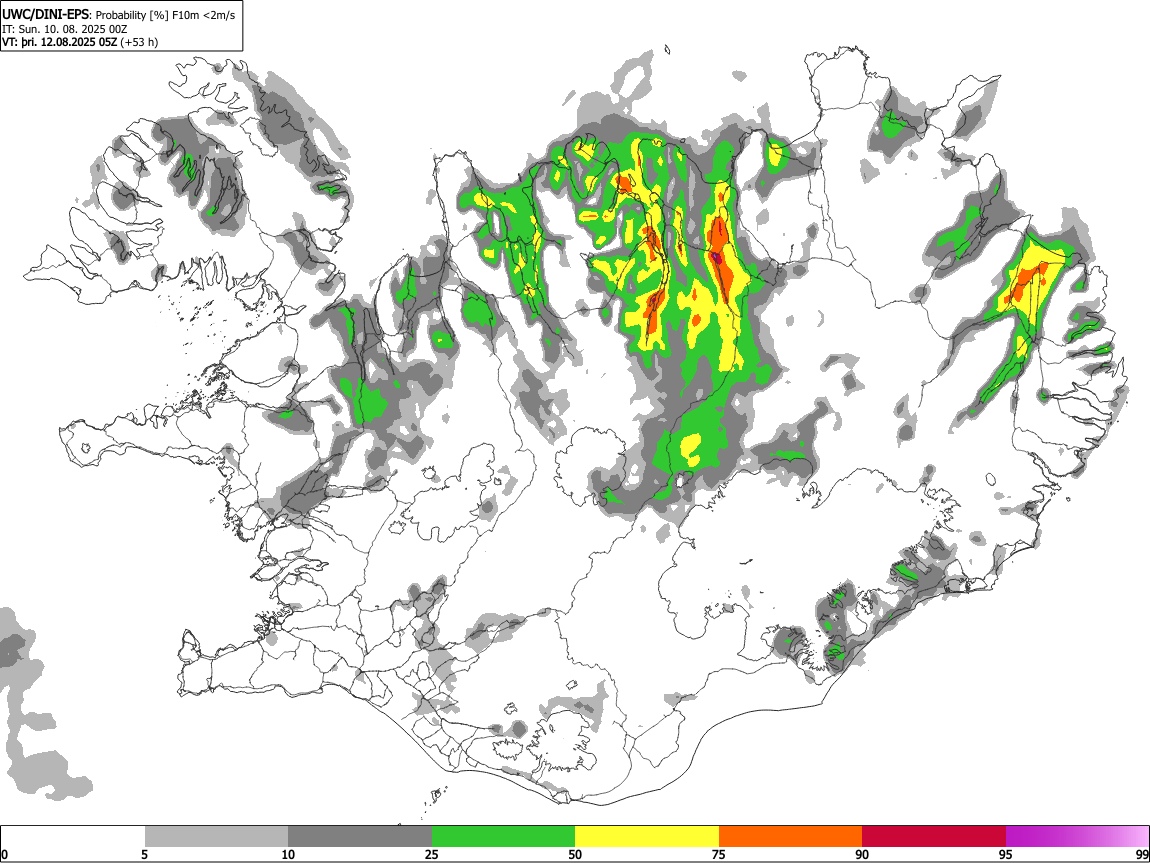The height and width of the screenshot is (863, 1150).
Task: Click the legend tick label '5'
Action: [144, 854]
